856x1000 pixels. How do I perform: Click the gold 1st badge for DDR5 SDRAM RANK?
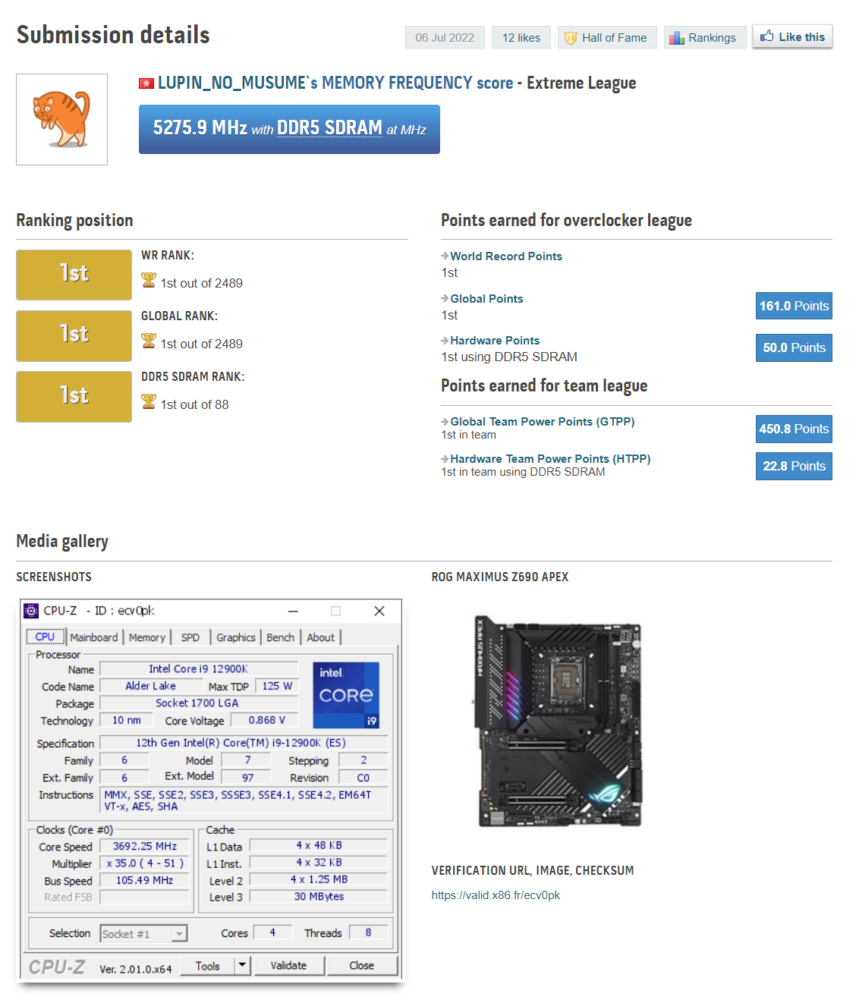point(74,396)
